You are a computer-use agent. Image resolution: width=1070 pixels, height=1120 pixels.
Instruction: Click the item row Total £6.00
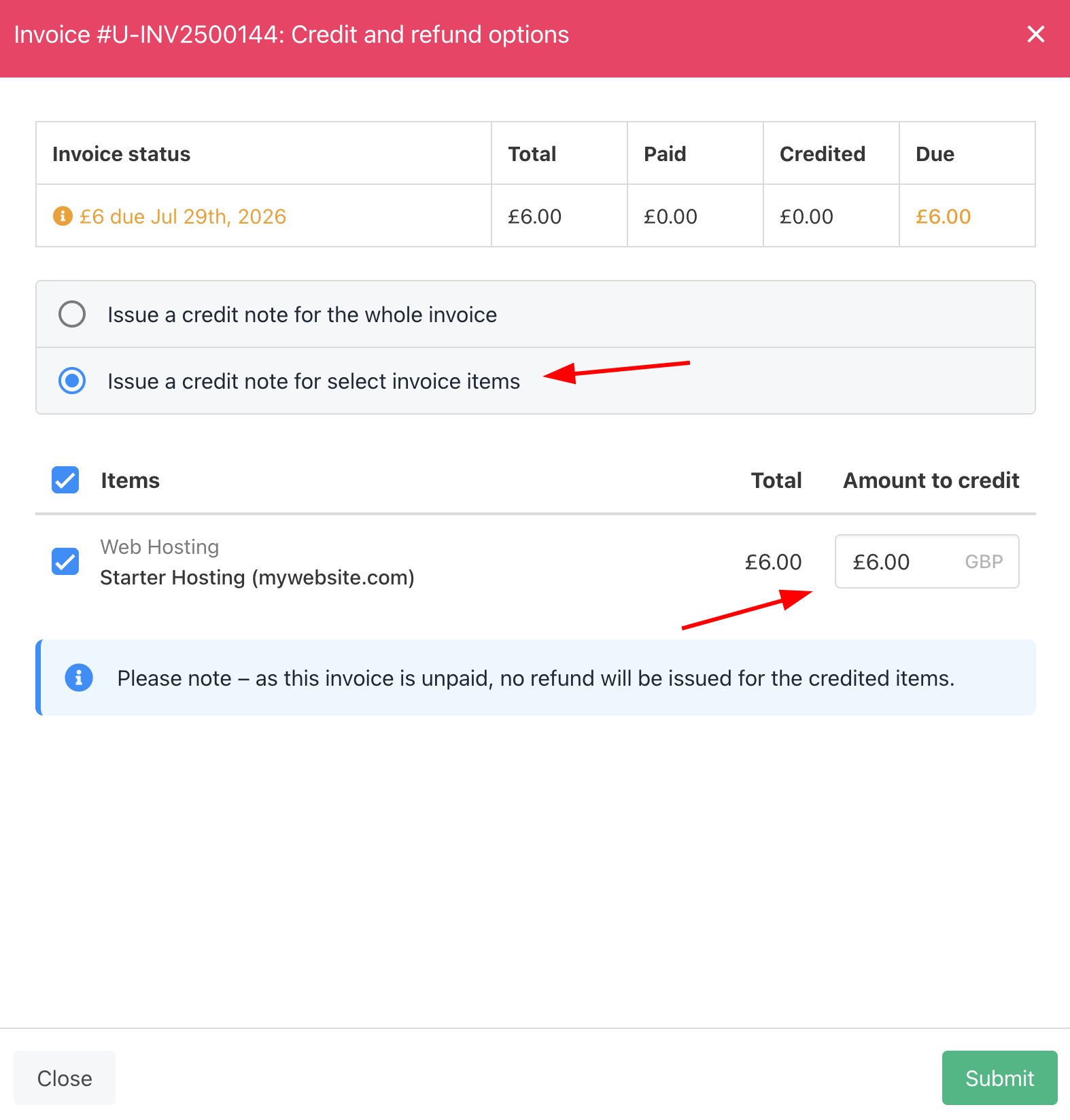773,562
